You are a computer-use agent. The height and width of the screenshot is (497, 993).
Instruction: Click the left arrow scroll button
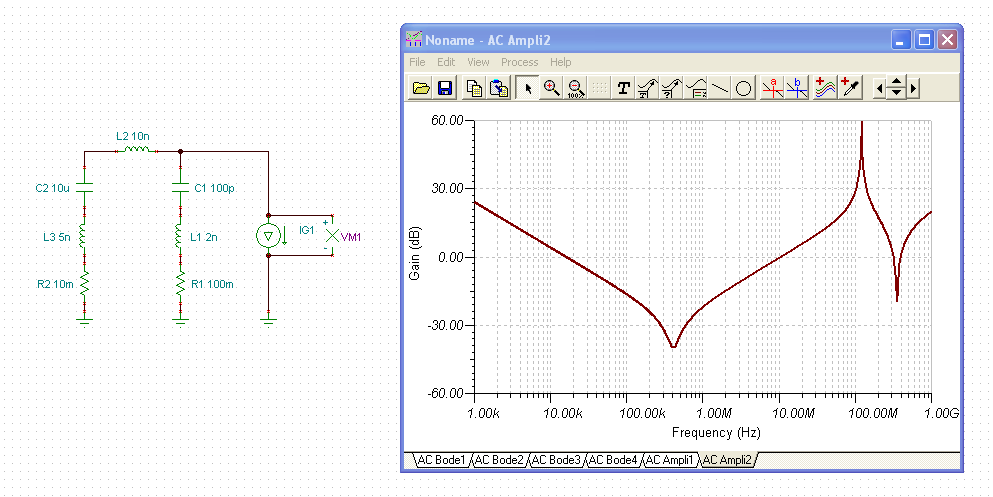tap(879, 88)
